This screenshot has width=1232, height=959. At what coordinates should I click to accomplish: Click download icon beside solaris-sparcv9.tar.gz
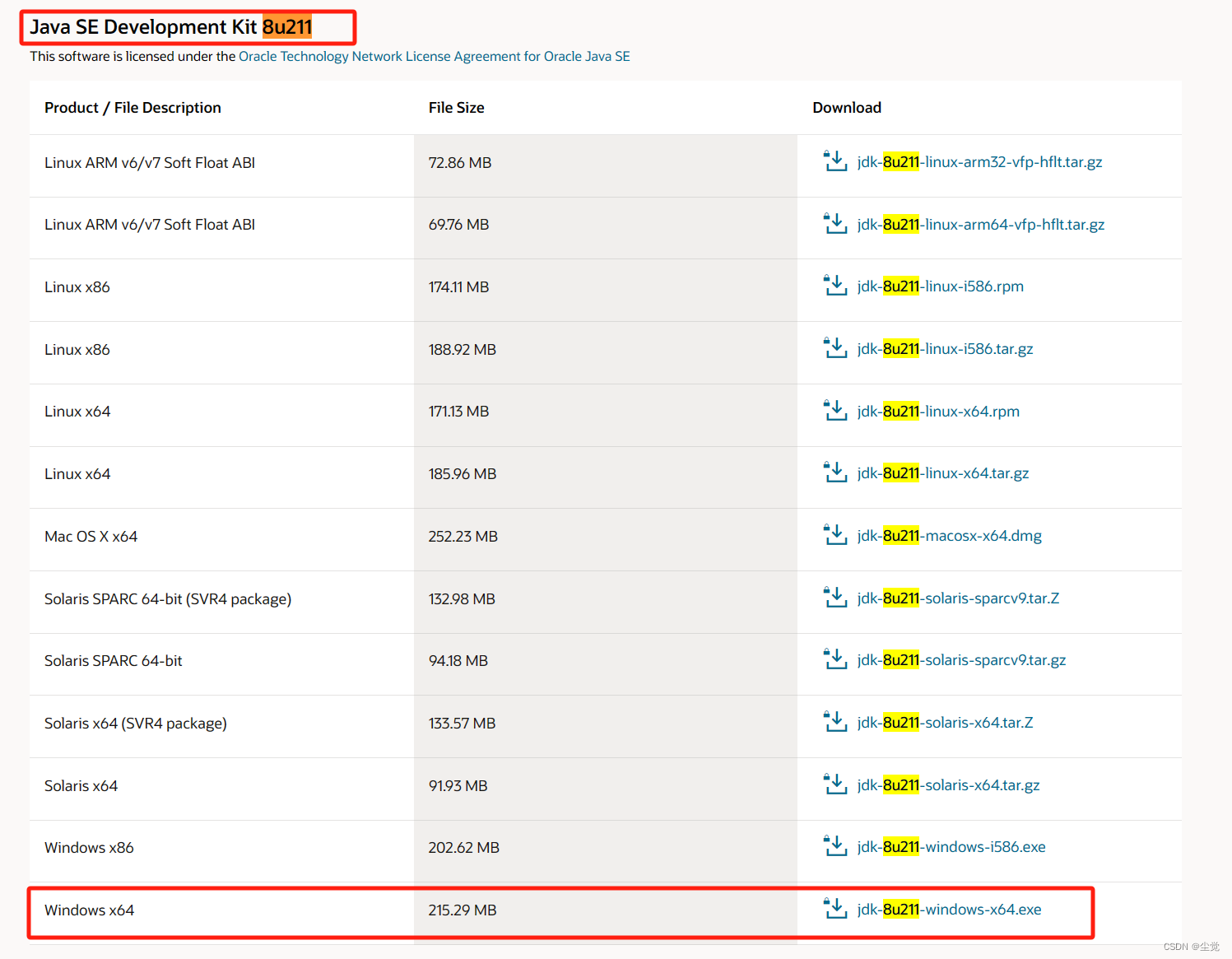click(835, 659)
